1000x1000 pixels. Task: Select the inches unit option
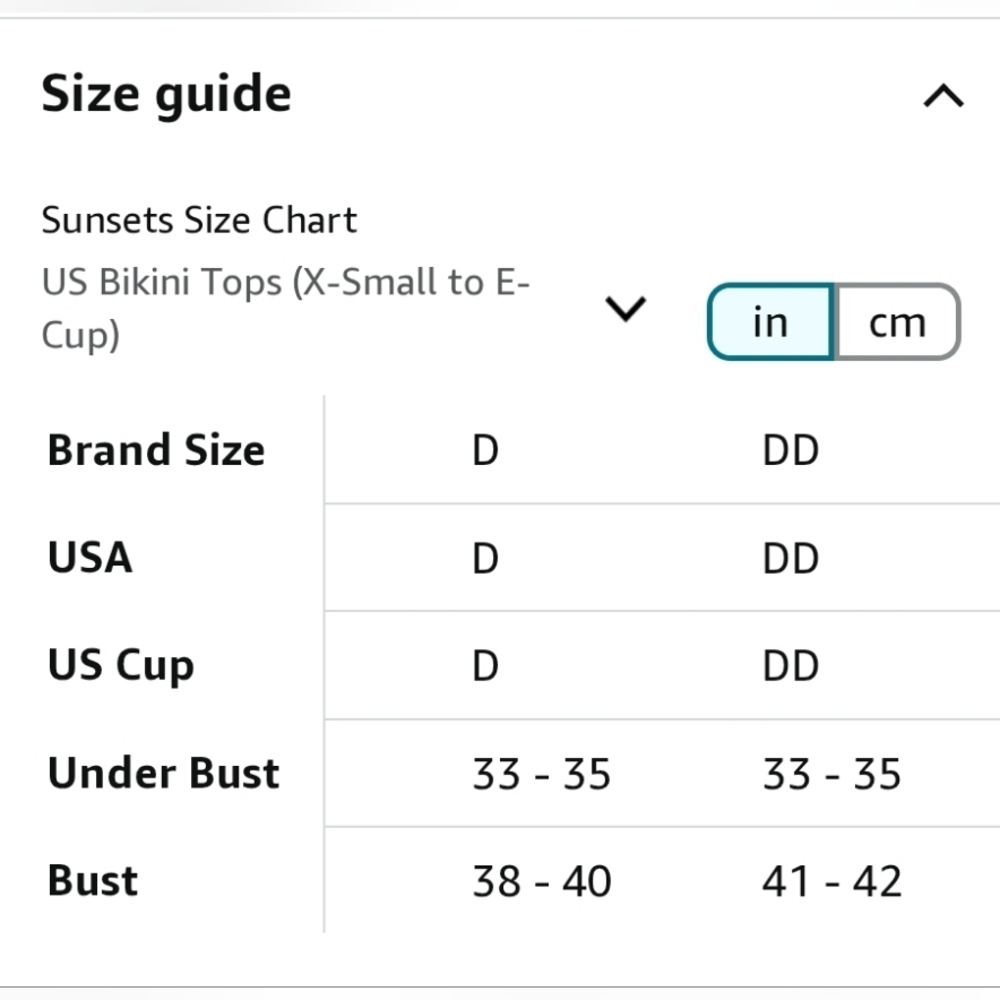pyautogui.click(x=769, y=322)
